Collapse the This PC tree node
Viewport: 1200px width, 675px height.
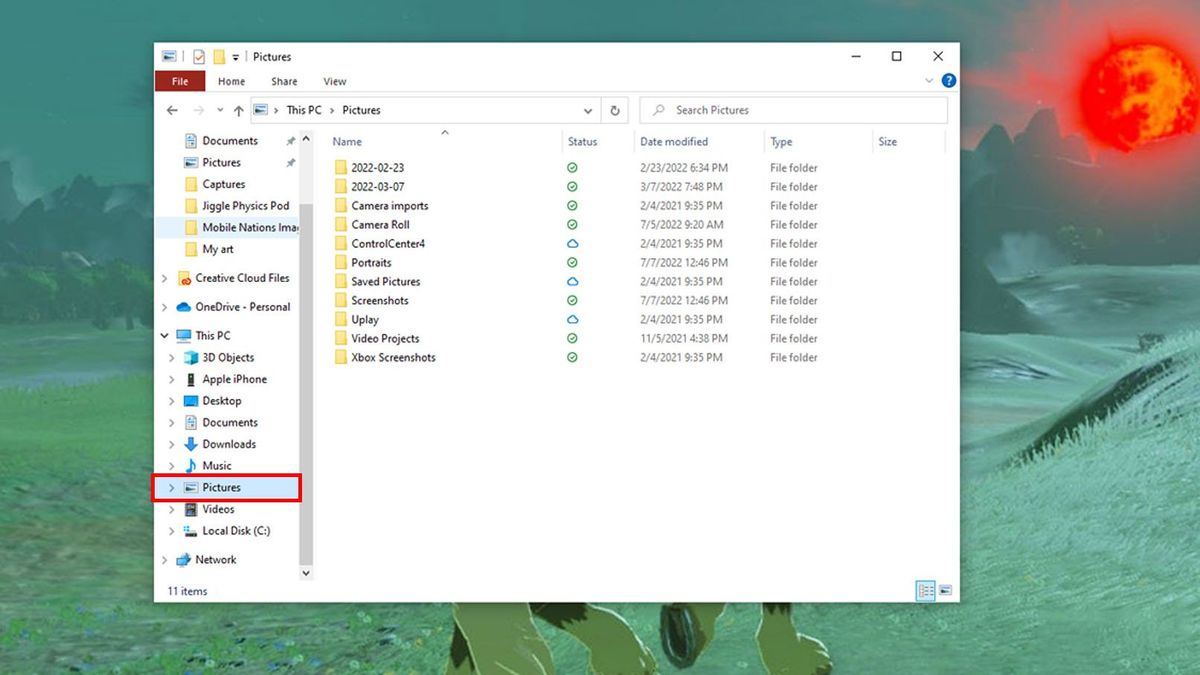(x=164, y=336)
